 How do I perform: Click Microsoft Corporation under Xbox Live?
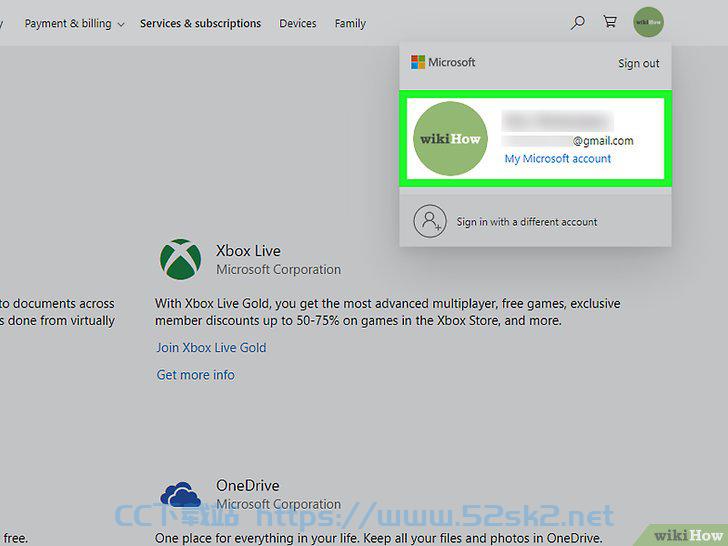[x=279, y=269]
